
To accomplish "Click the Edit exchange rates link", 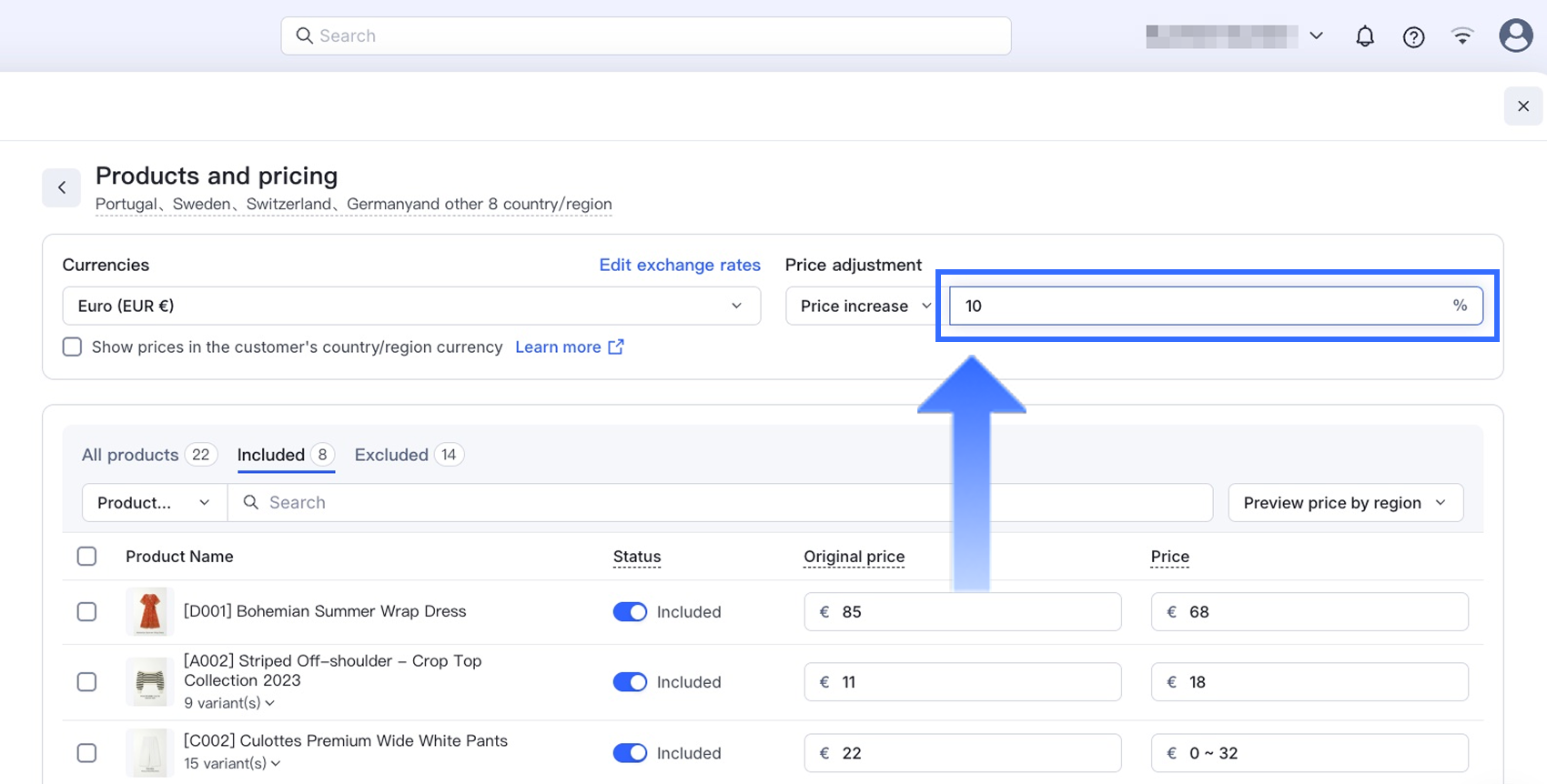I will pyautogui.click(x=679, y=265).
